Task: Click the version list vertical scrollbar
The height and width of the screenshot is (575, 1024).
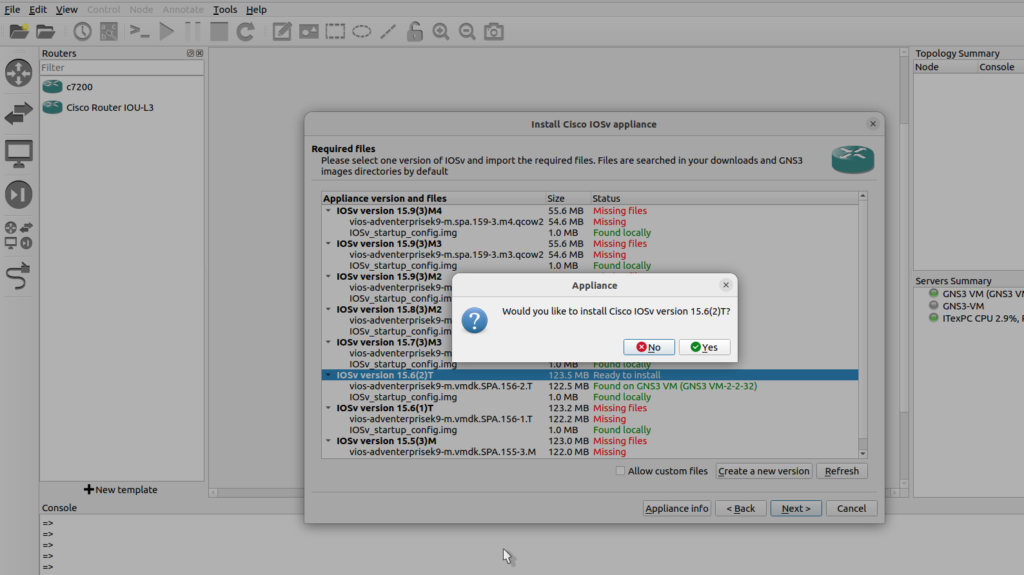Action: pyautogui.click(x=863, y=320)
